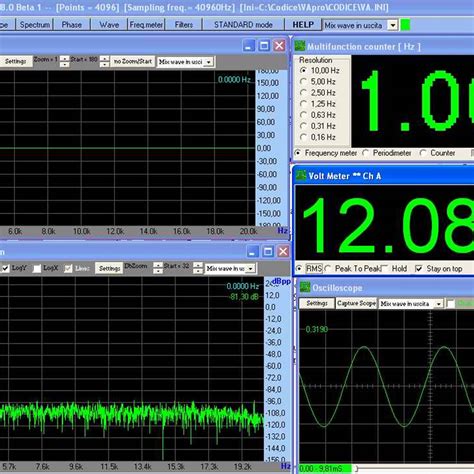Minimize the lower spectrum window
Screen dimensions: 474x474
click(x=253, y=251)
